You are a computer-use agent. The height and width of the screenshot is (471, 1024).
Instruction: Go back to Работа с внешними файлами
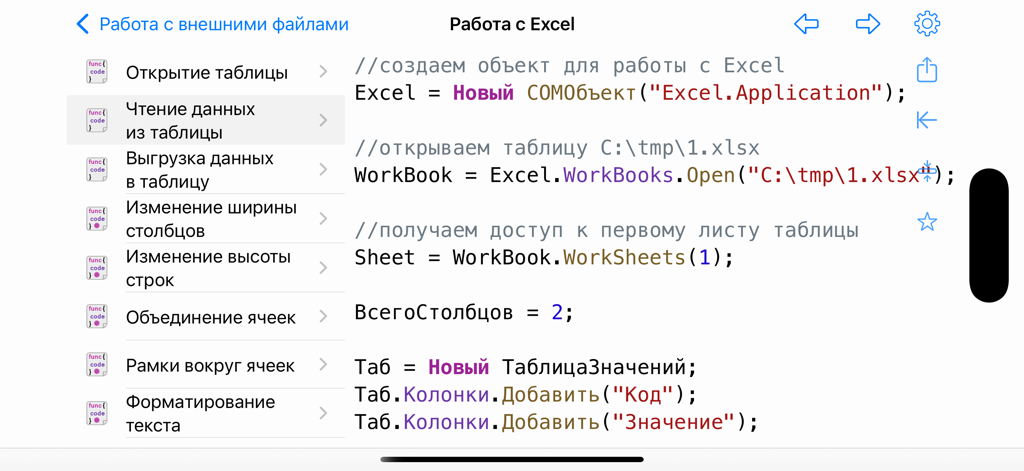click(212, 24)
